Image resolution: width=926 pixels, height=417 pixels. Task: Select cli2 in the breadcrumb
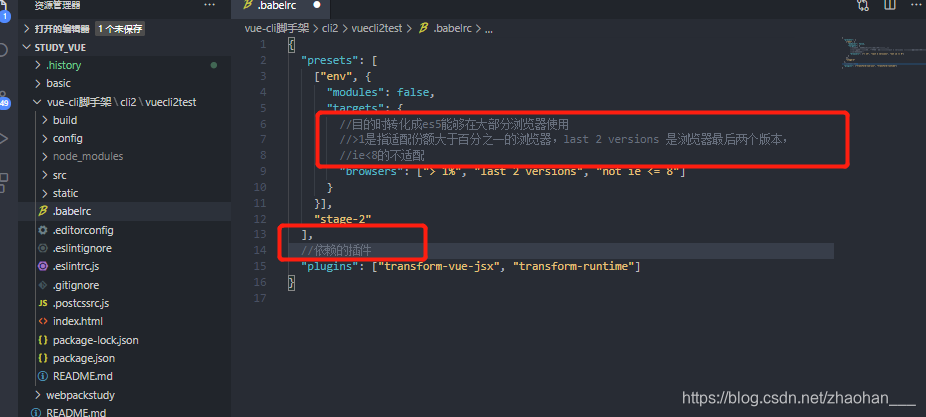click(x=330, y=28)
